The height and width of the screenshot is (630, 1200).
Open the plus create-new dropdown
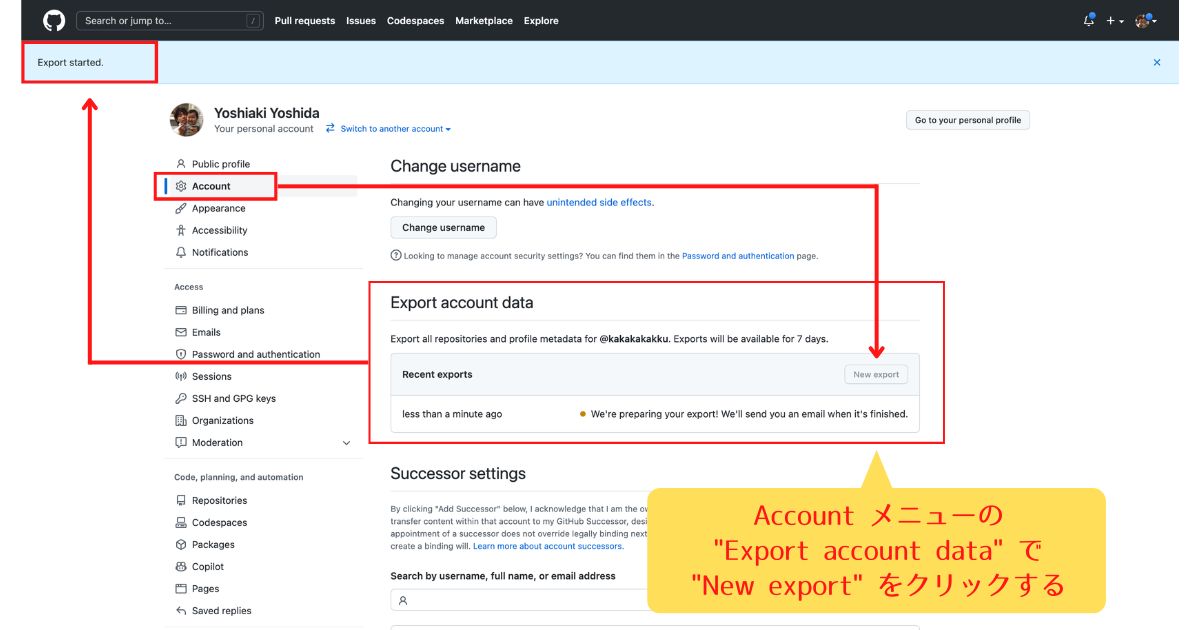[x=1114, y=21]
